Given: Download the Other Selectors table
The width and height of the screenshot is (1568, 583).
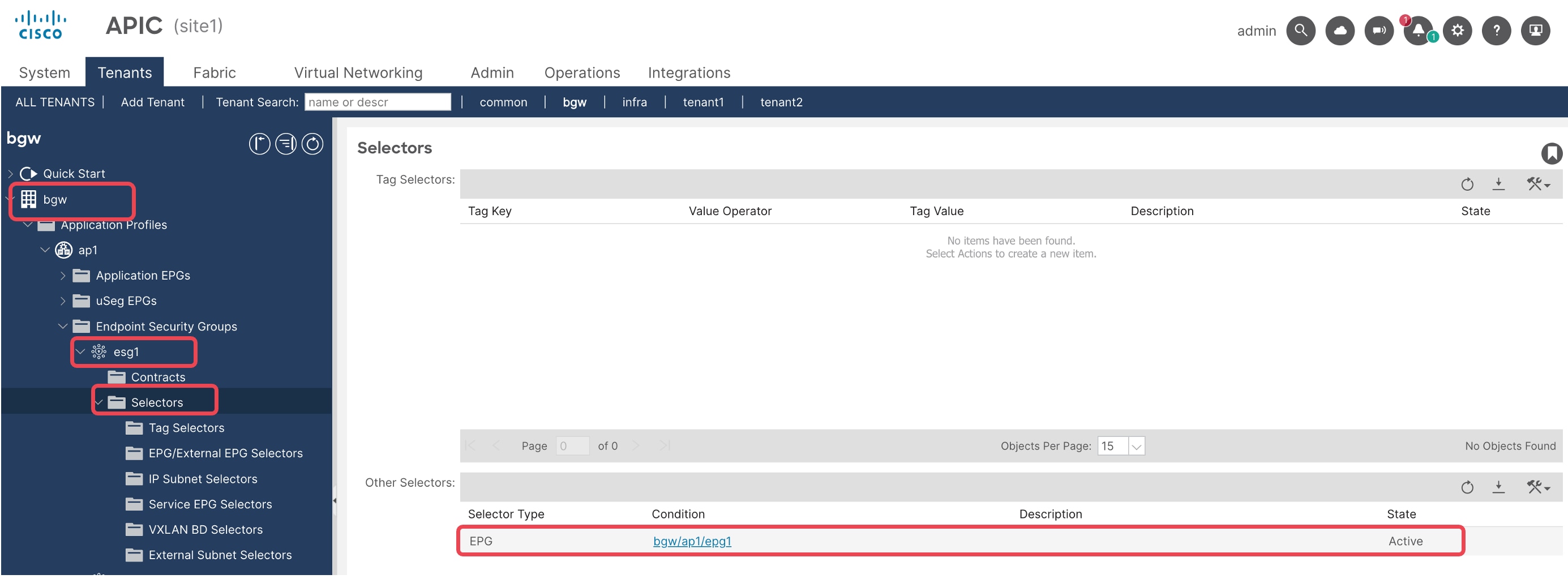Looking at the screenshot, I should (1498, 487).
